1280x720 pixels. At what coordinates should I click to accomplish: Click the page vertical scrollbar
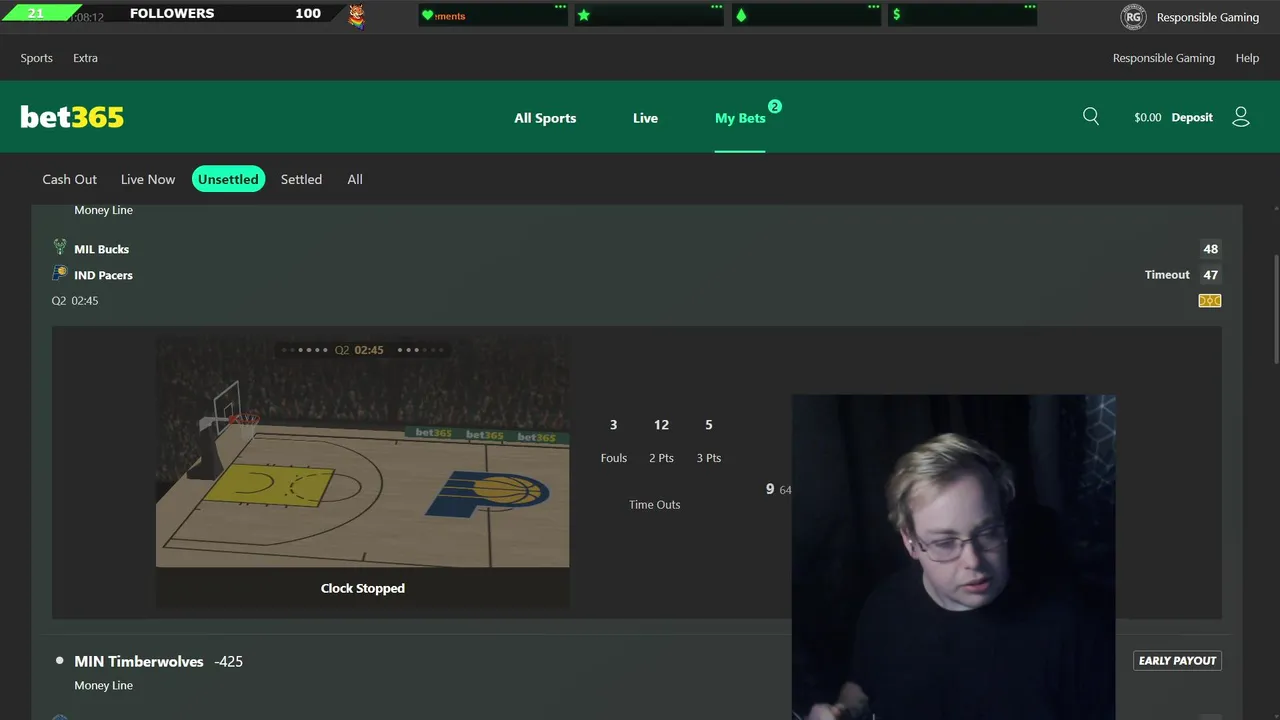click(x=1275, y=310)
